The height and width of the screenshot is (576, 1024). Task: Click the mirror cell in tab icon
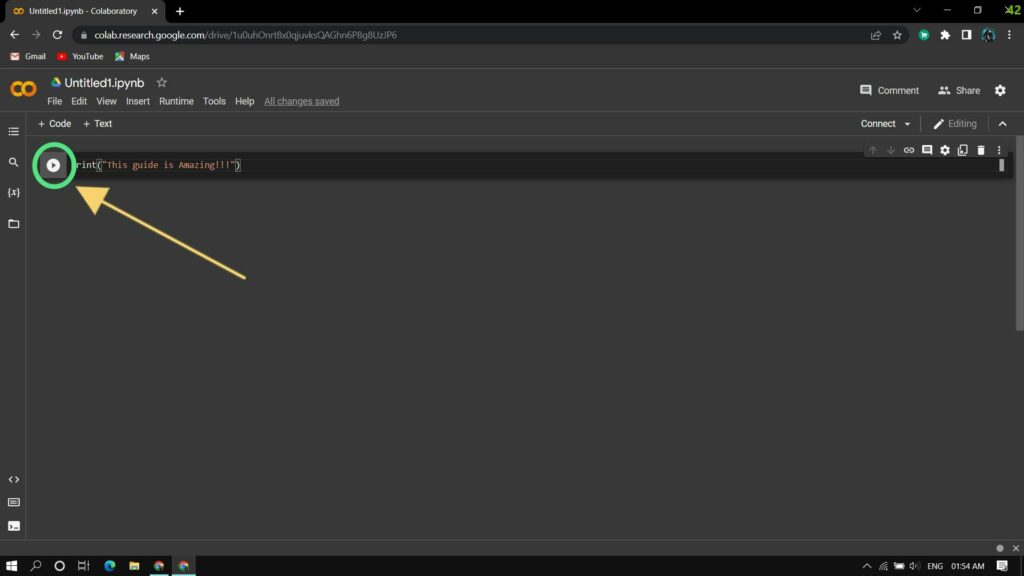coord(963,150)
